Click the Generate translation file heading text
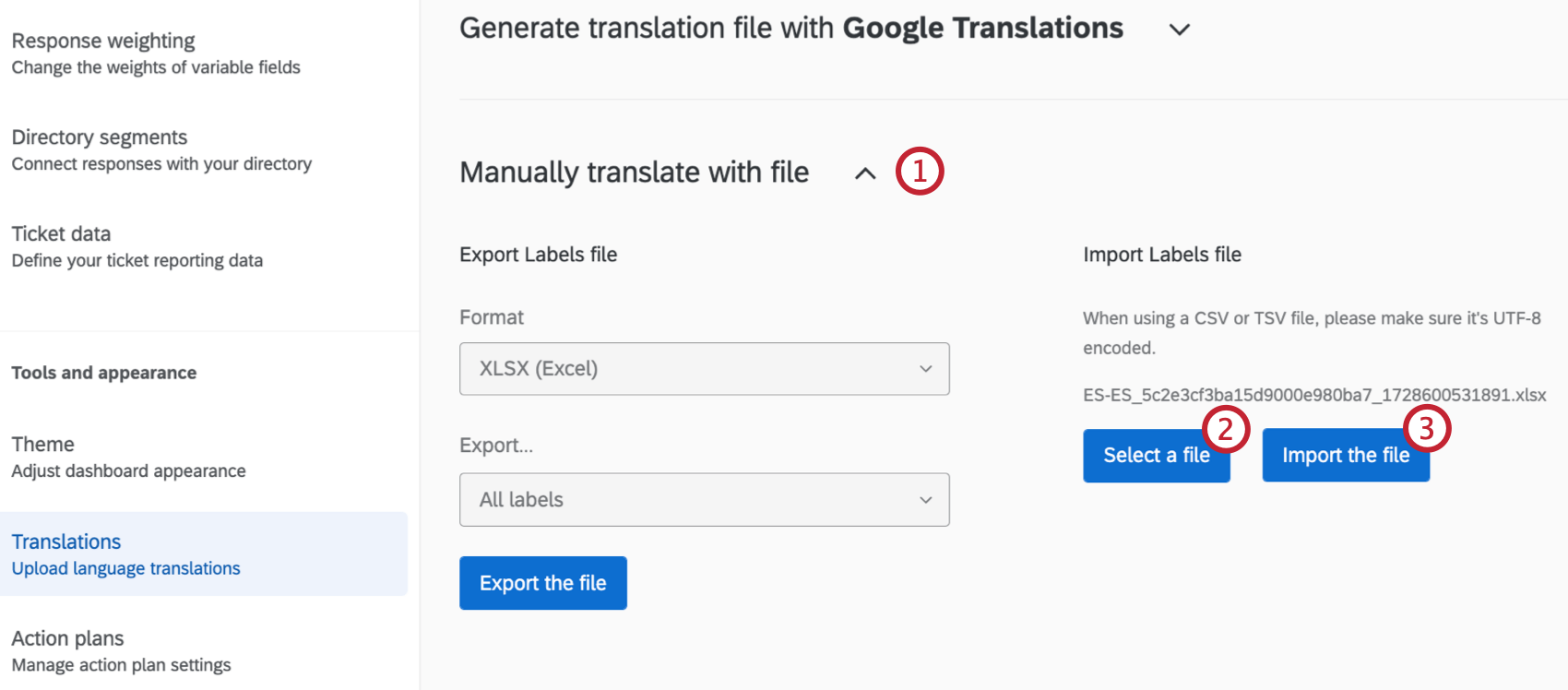 click(x=790, y=29)
